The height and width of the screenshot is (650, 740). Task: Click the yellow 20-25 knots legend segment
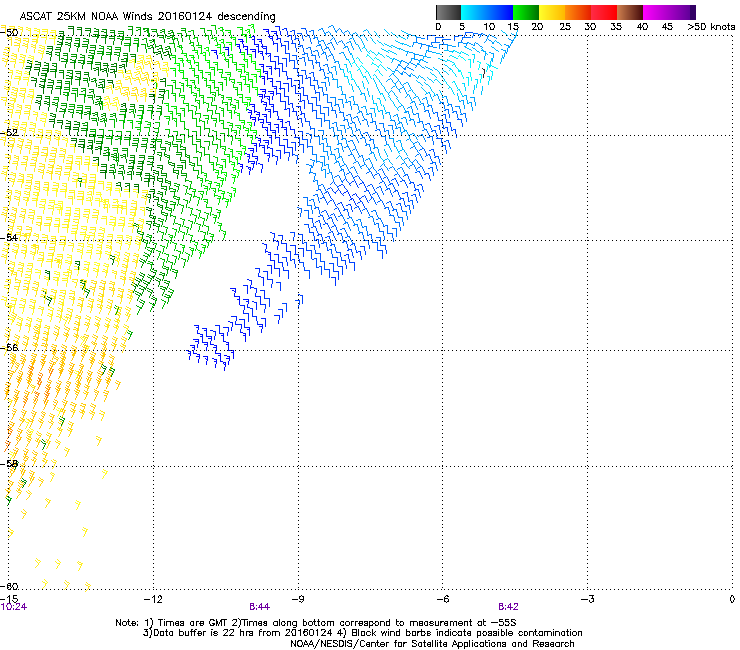click(552, 12)
